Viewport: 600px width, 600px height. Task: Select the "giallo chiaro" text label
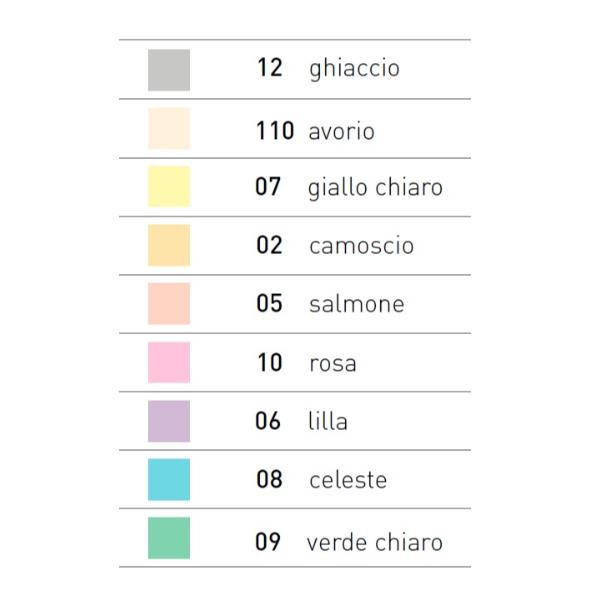[375, 187]
